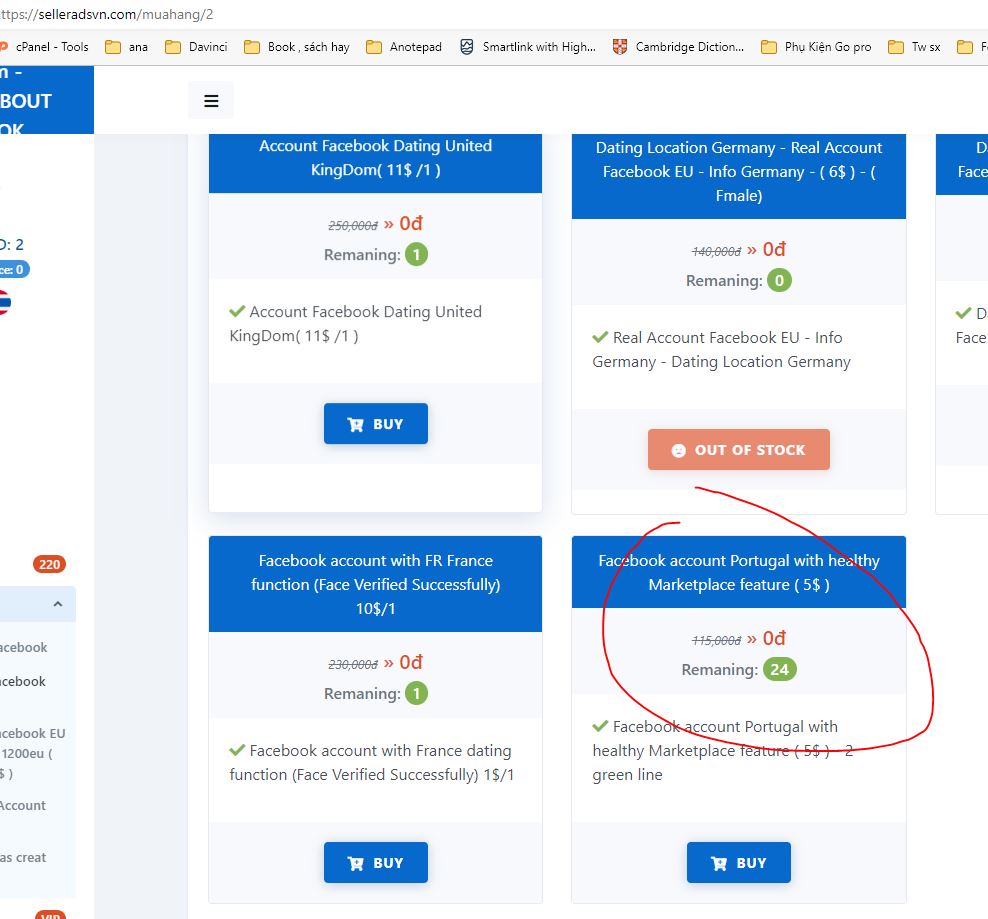The height and width of the screenshot is (919, 988).
Task: Open the Davinci bookmark folder
Action: (x=196, y=47)
